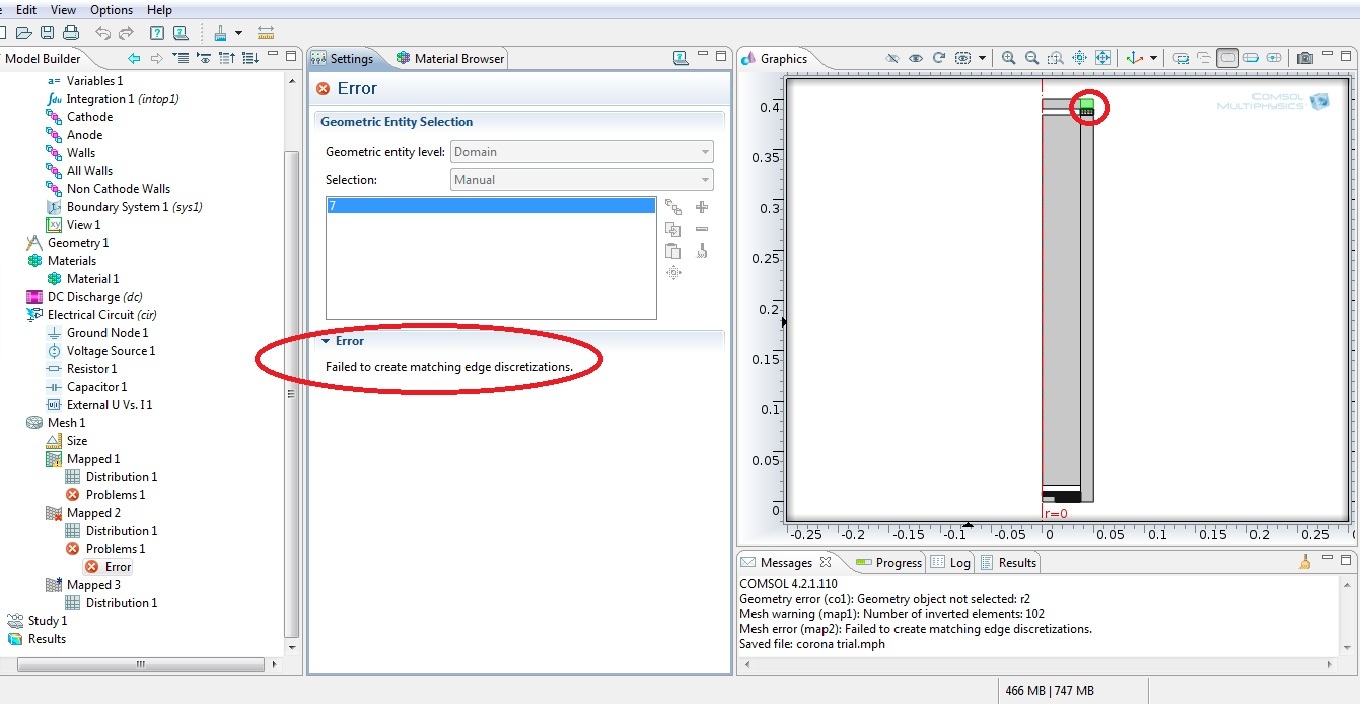The width and height of the screenshot is (1360, 704).
Task: Select entry 7 in the selection list
Action: click(490, 205)
